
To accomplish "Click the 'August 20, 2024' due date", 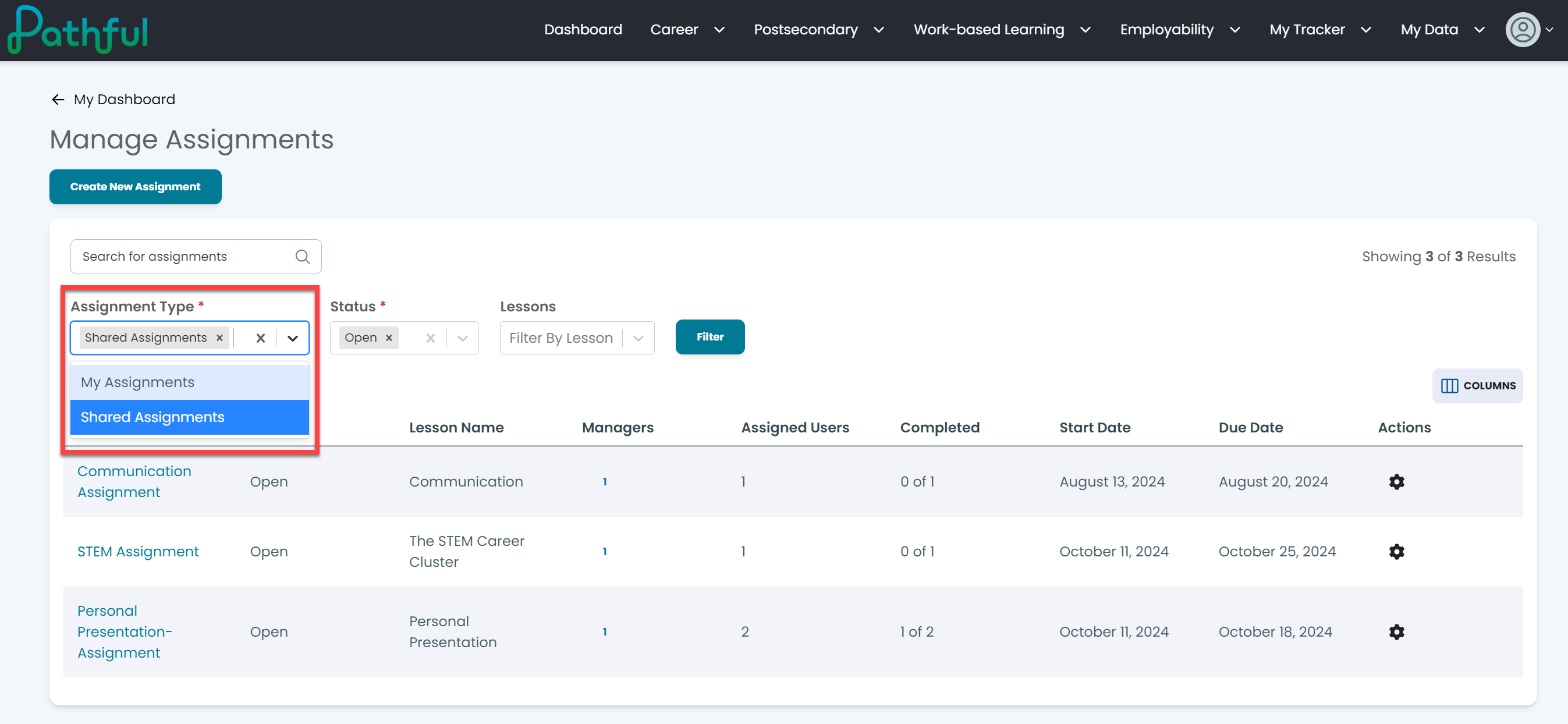I will (1273, 482).
